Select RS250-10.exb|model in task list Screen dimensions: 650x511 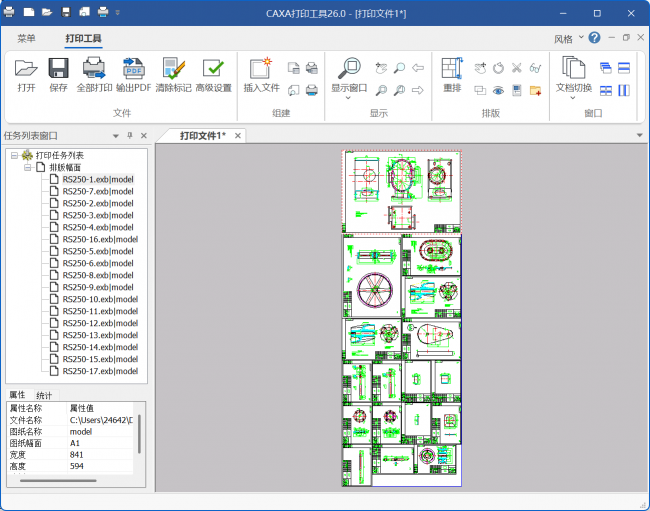[100, 299]
